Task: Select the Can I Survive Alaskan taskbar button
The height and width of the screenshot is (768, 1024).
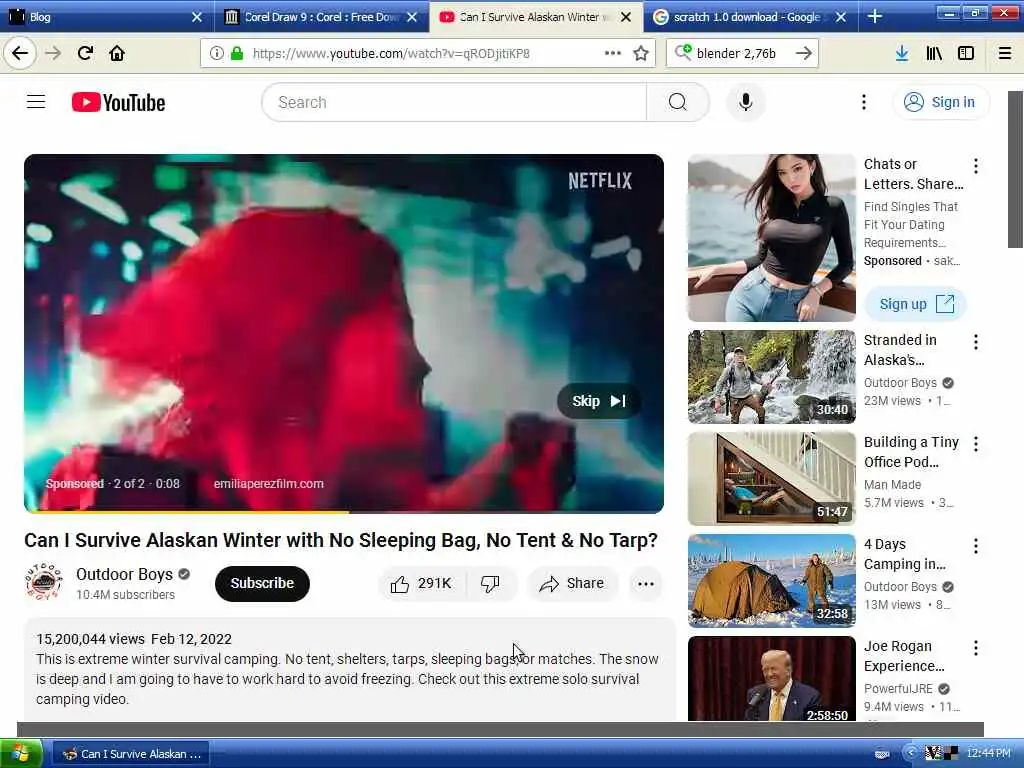Action: click(x=131, y=754)
